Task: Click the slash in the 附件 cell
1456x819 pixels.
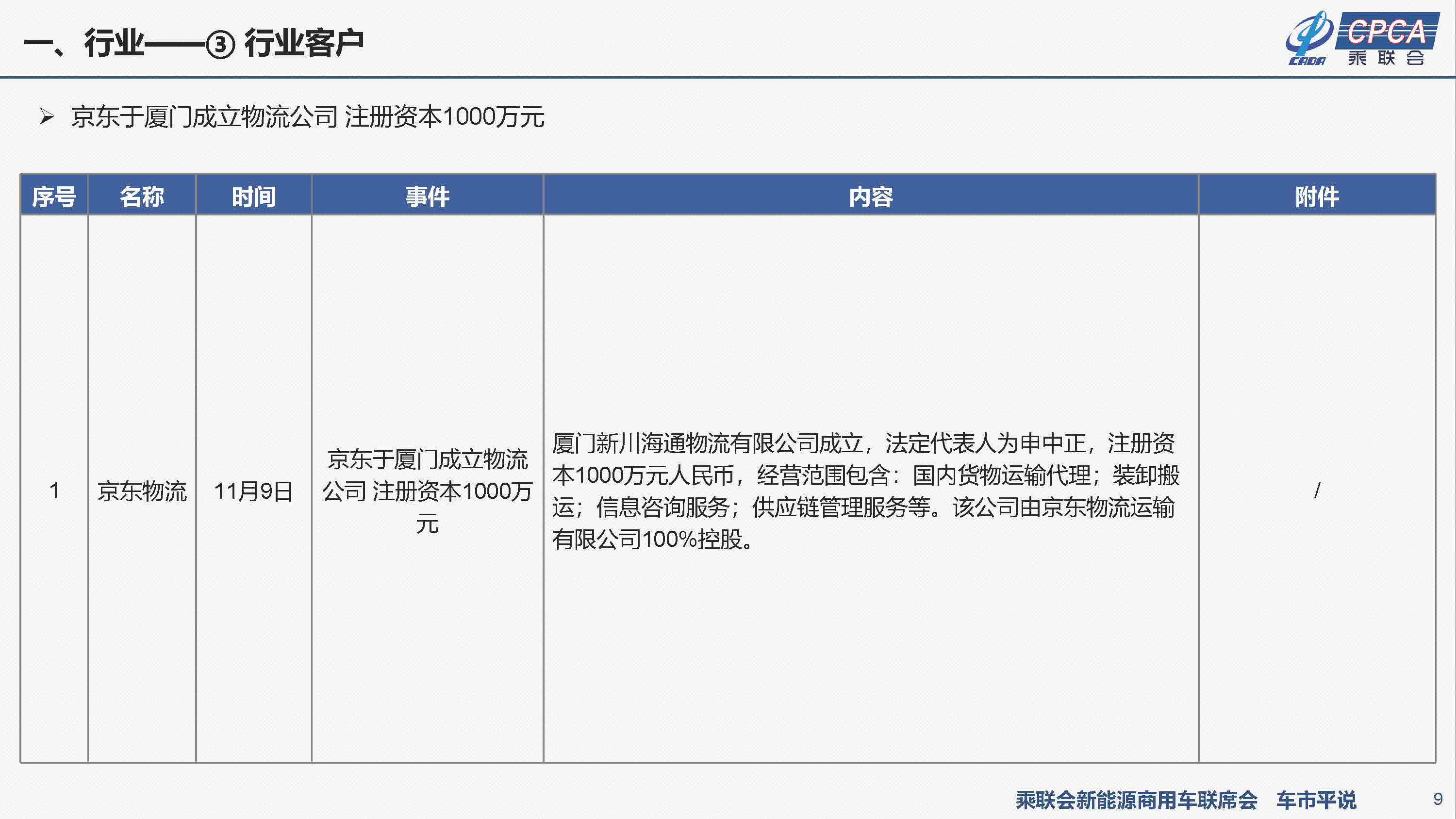Action: pos(1317,490)
